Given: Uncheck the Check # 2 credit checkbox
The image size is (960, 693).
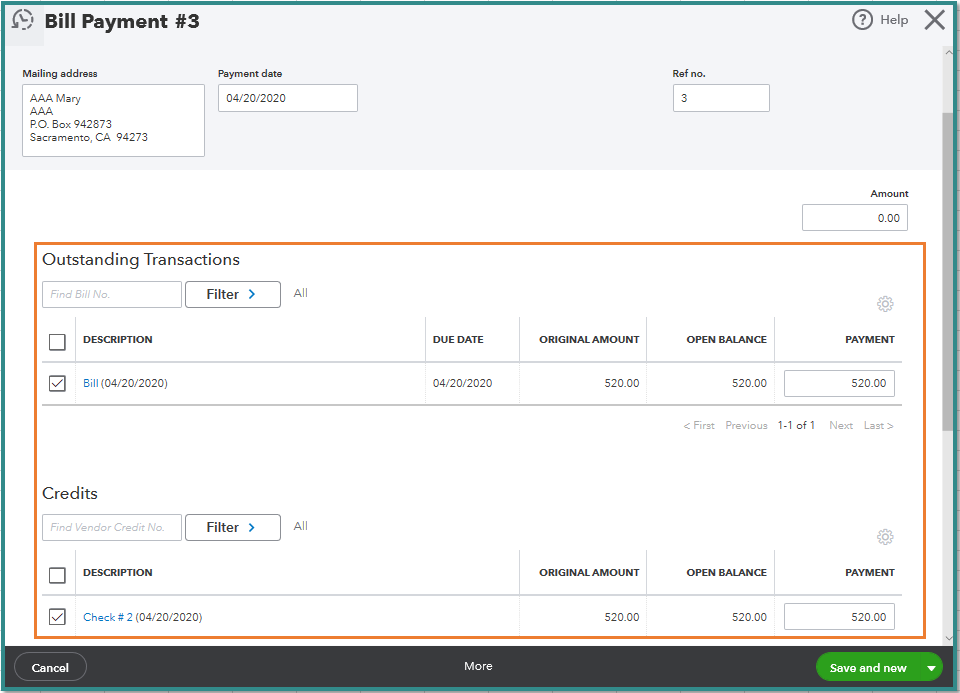Looking at the screenshot, I should pyautogui.click(x=57, y=616).
